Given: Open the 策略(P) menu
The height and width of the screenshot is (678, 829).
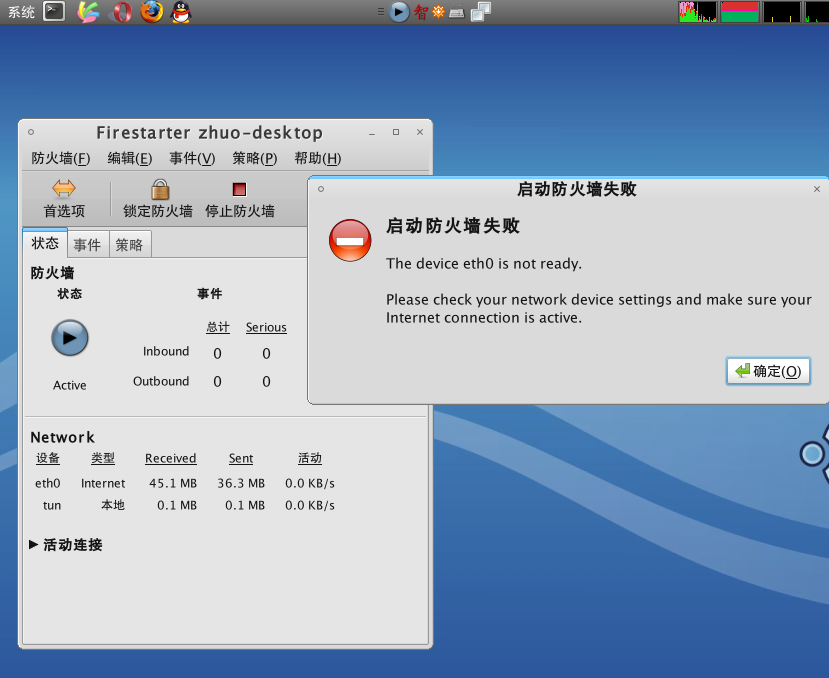Looking at the screenshot, I should click(254, 158).
